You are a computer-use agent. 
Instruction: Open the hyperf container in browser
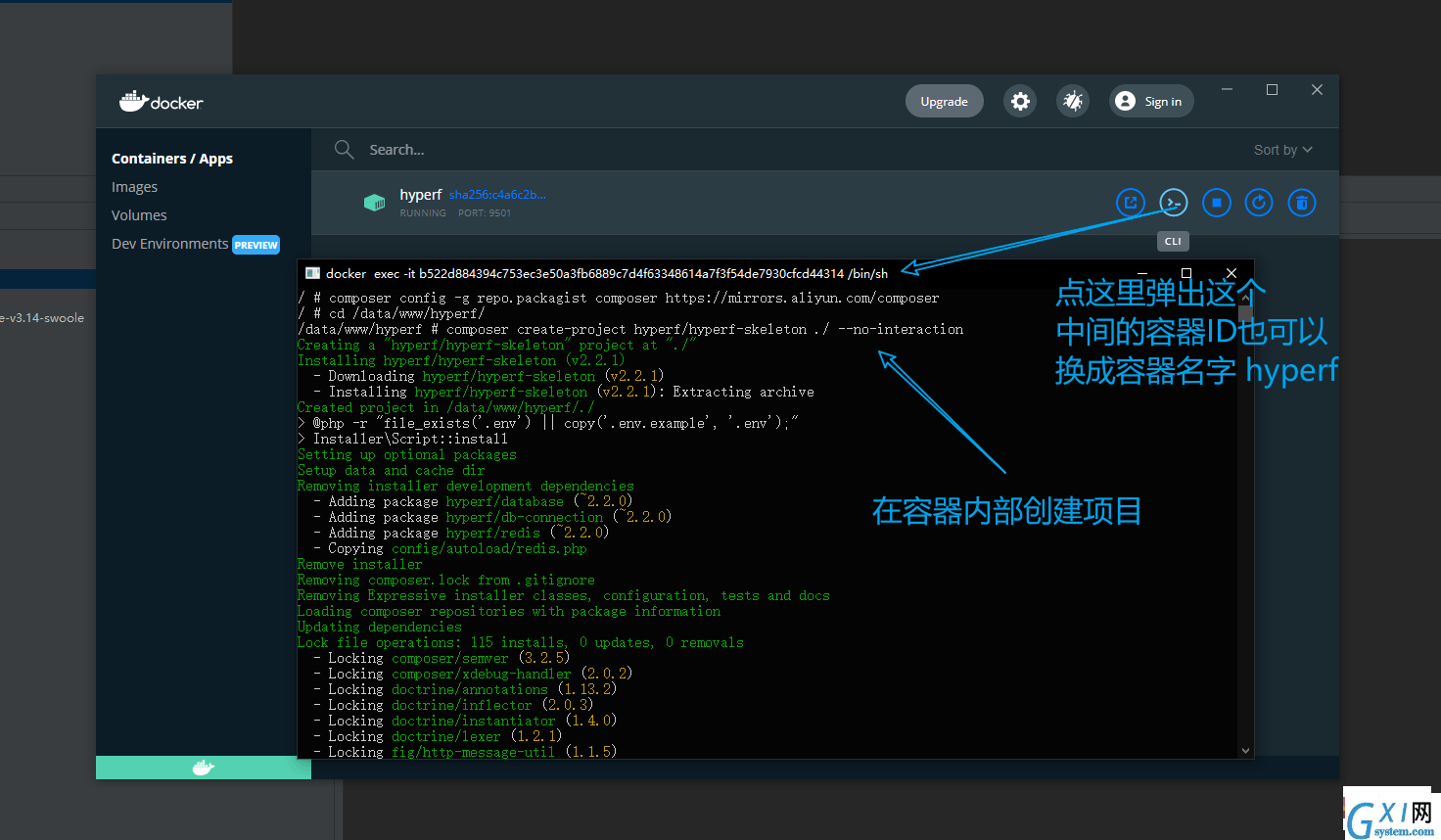click(1131, 203)
